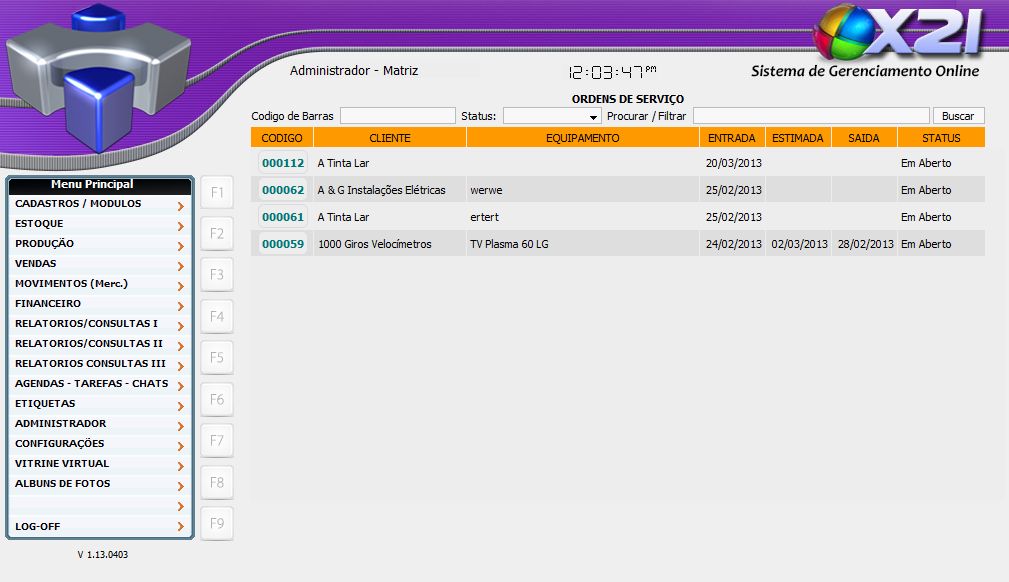Click the Buscar button

[x=957, y=116]
